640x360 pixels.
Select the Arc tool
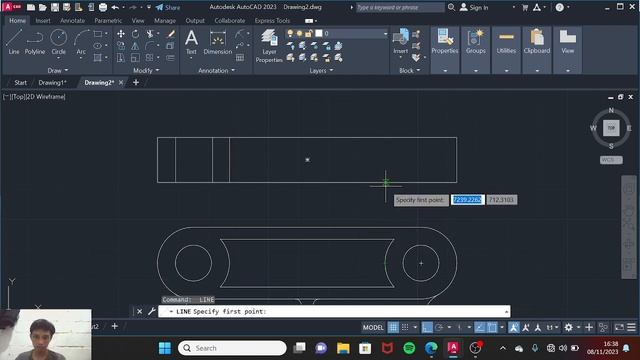pyautogui.click(x=81, y=42)
